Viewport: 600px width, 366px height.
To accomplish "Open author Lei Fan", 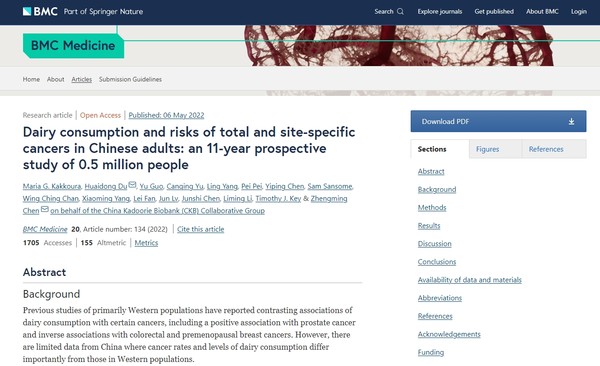I will coord(144,199).
